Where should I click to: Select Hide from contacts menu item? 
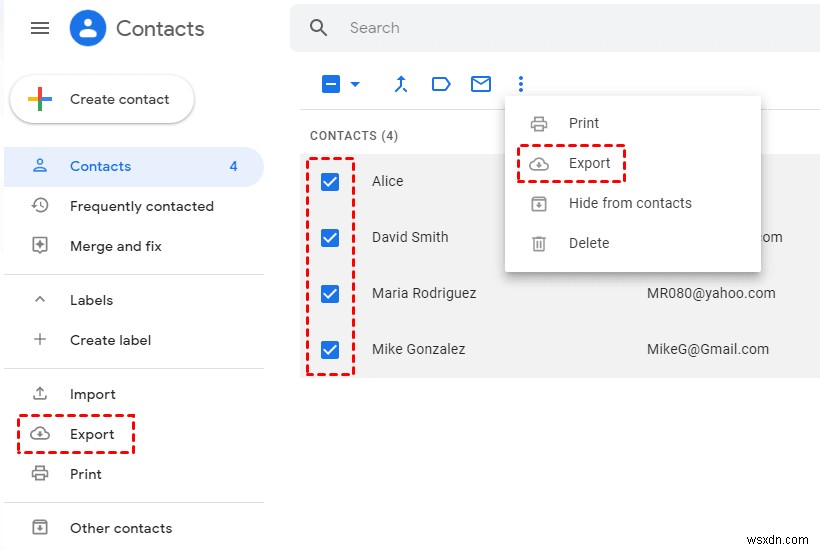point(630,203)
